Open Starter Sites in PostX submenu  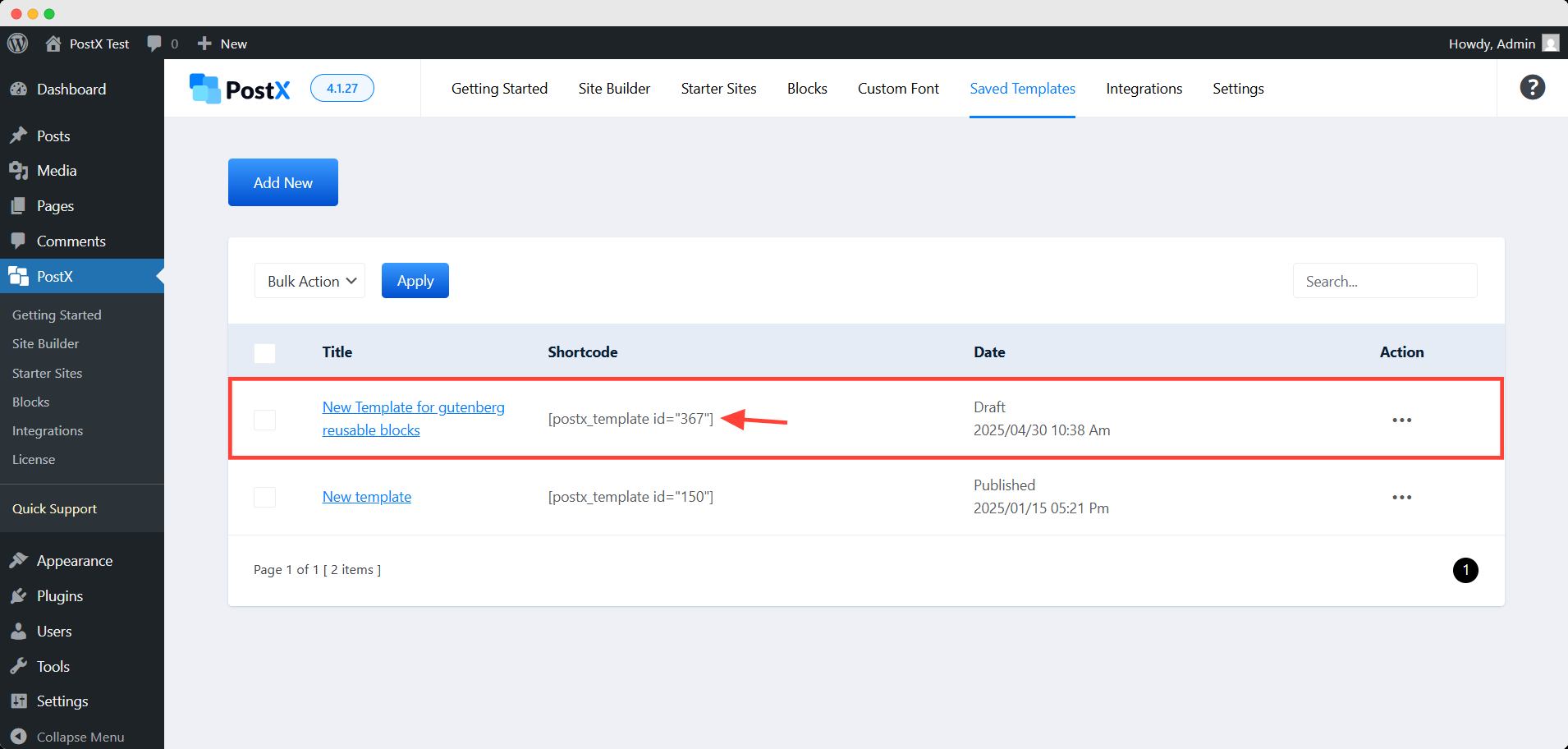[48, 374]
